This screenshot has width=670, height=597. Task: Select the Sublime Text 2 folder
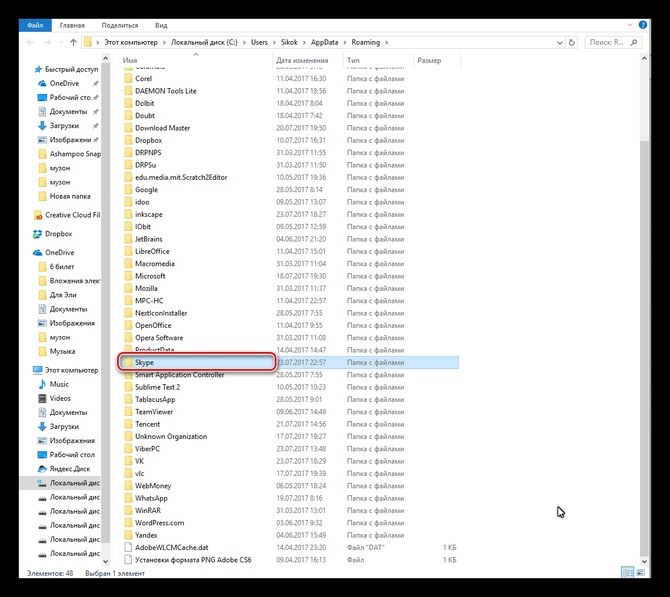click(288, 387)
